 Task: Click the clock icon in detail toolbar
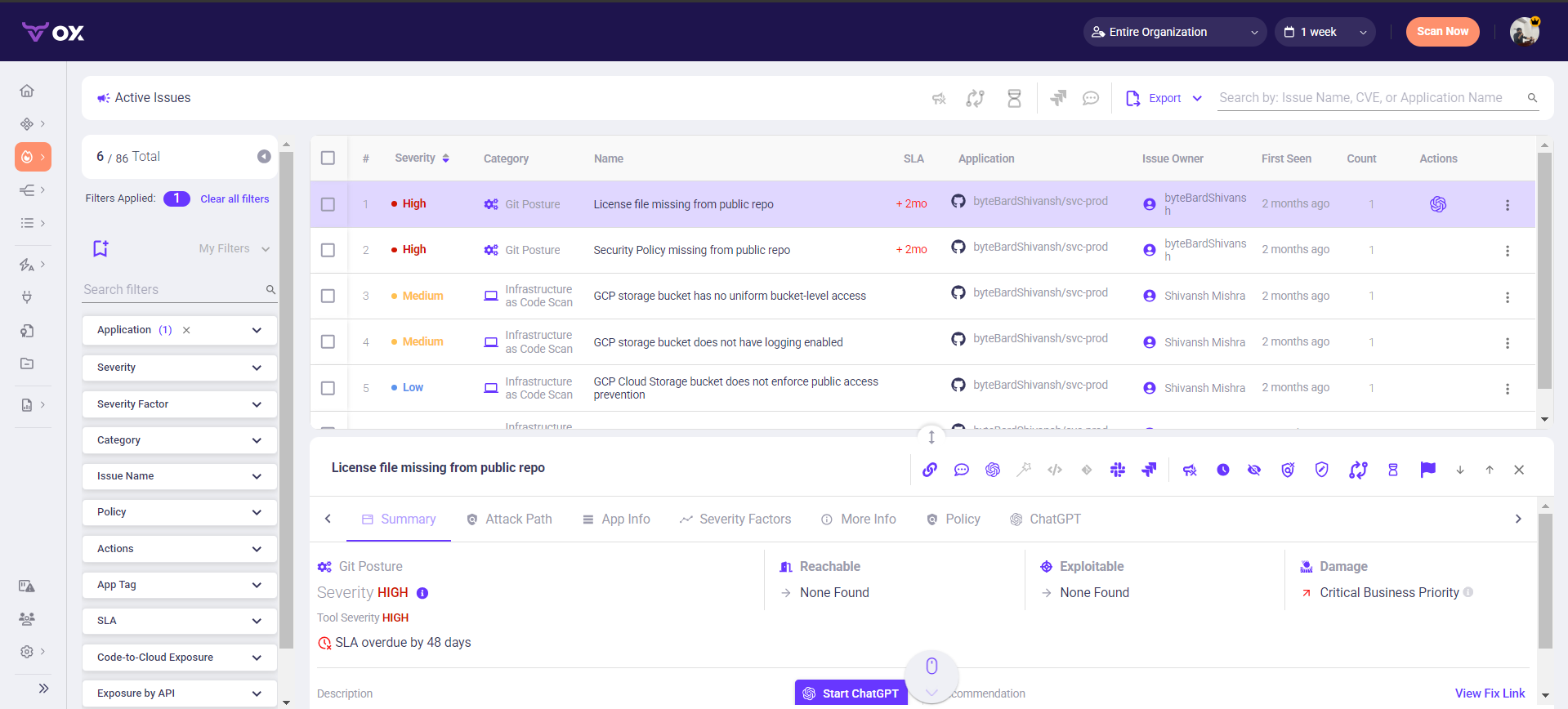pos(1222,470)
